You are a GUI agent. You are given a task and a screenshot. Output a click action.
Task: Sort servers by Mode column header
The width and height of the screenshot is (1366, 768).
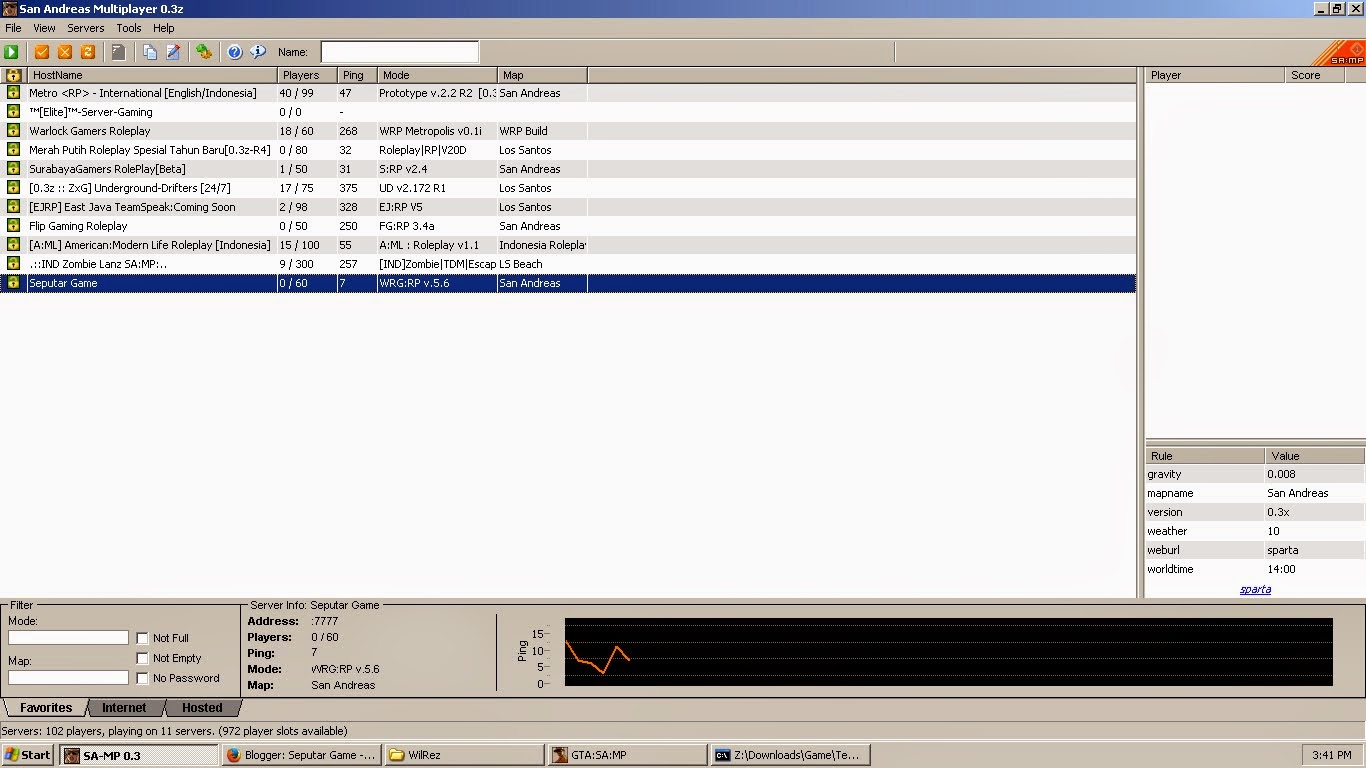click(437, 75)
